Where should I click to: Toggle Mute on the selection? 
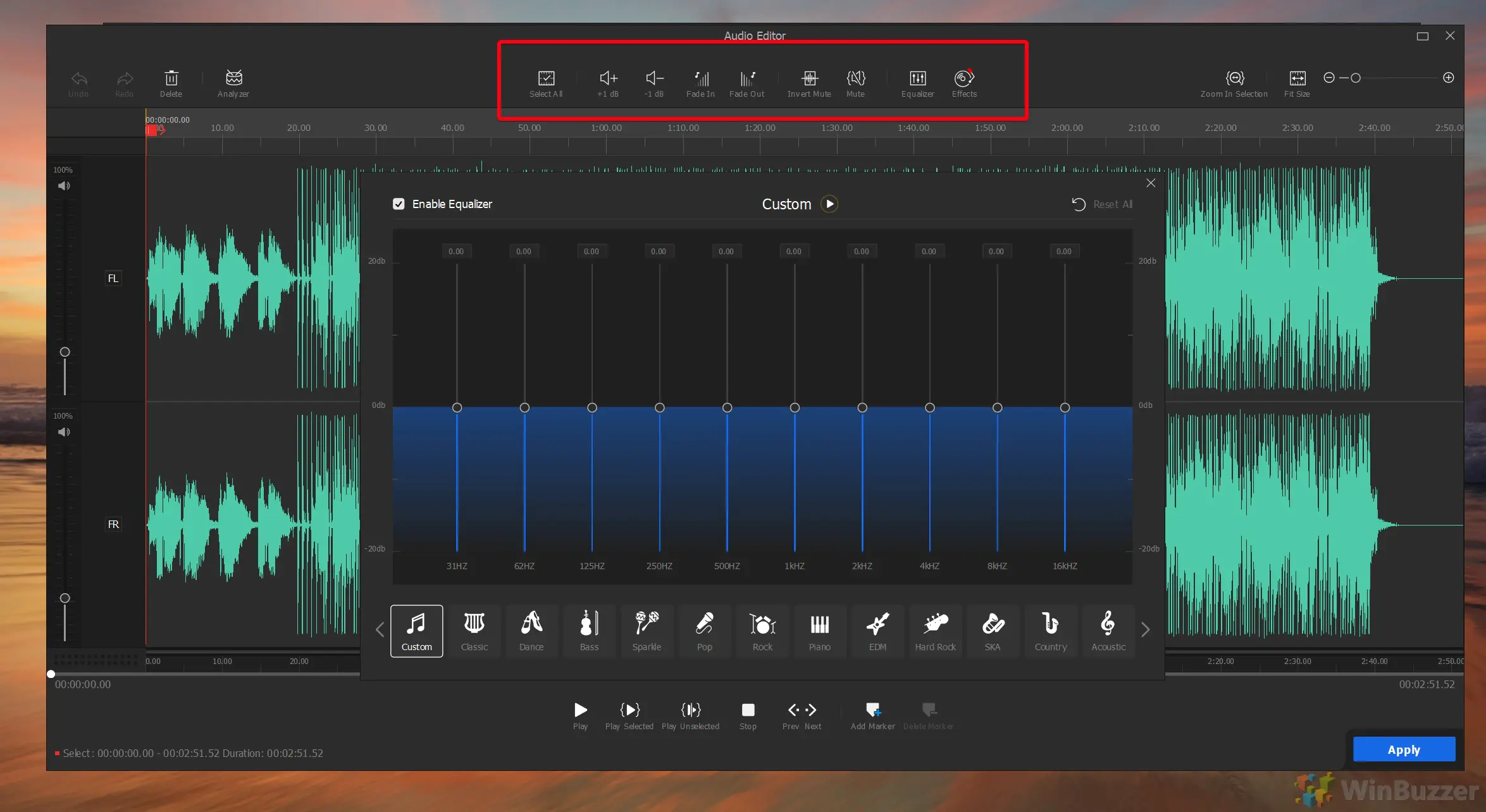click(855, 83)
